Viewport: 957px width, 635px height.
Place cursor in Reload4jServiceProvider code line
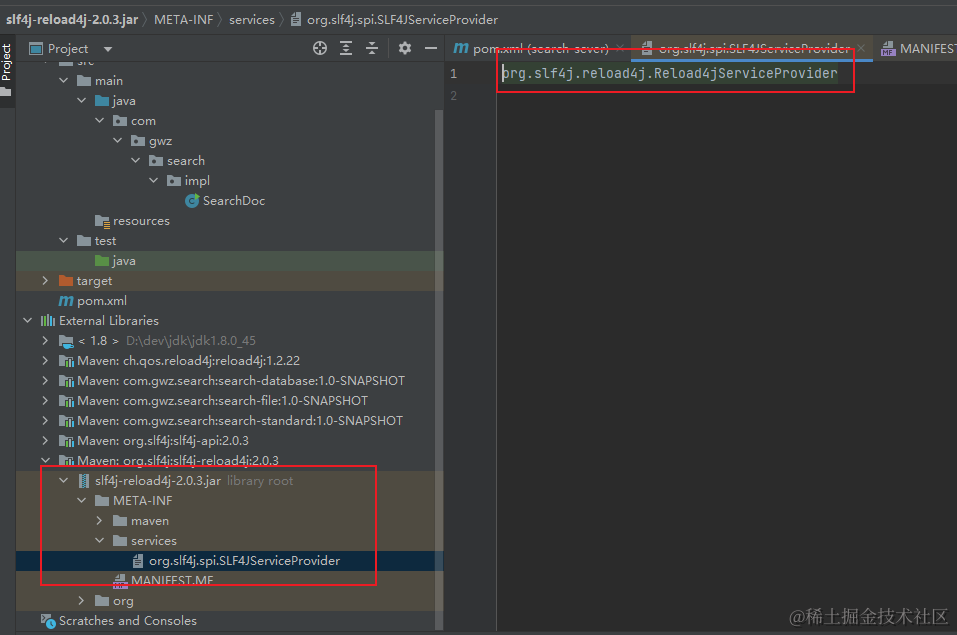tap(670, 73)
